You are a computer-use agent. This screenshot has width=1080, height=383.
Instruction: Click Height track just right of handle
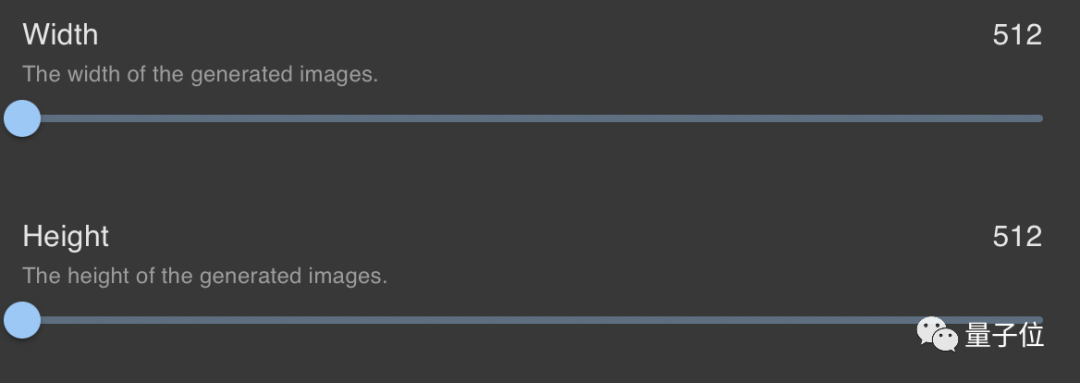coord(52,320)
